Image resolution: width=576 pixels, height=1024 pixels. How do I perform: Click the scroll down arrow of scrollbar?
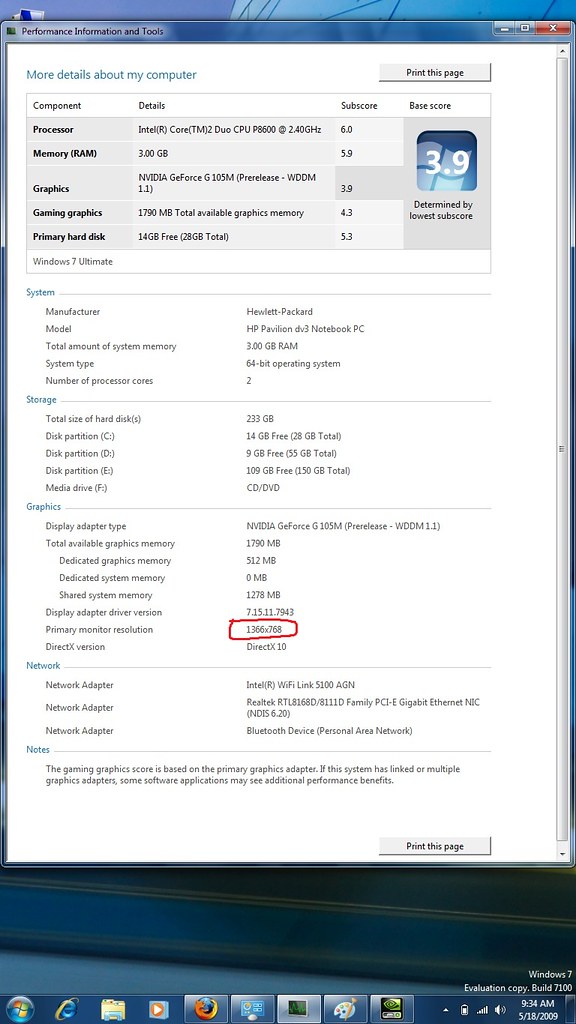(x=562, y=854)
